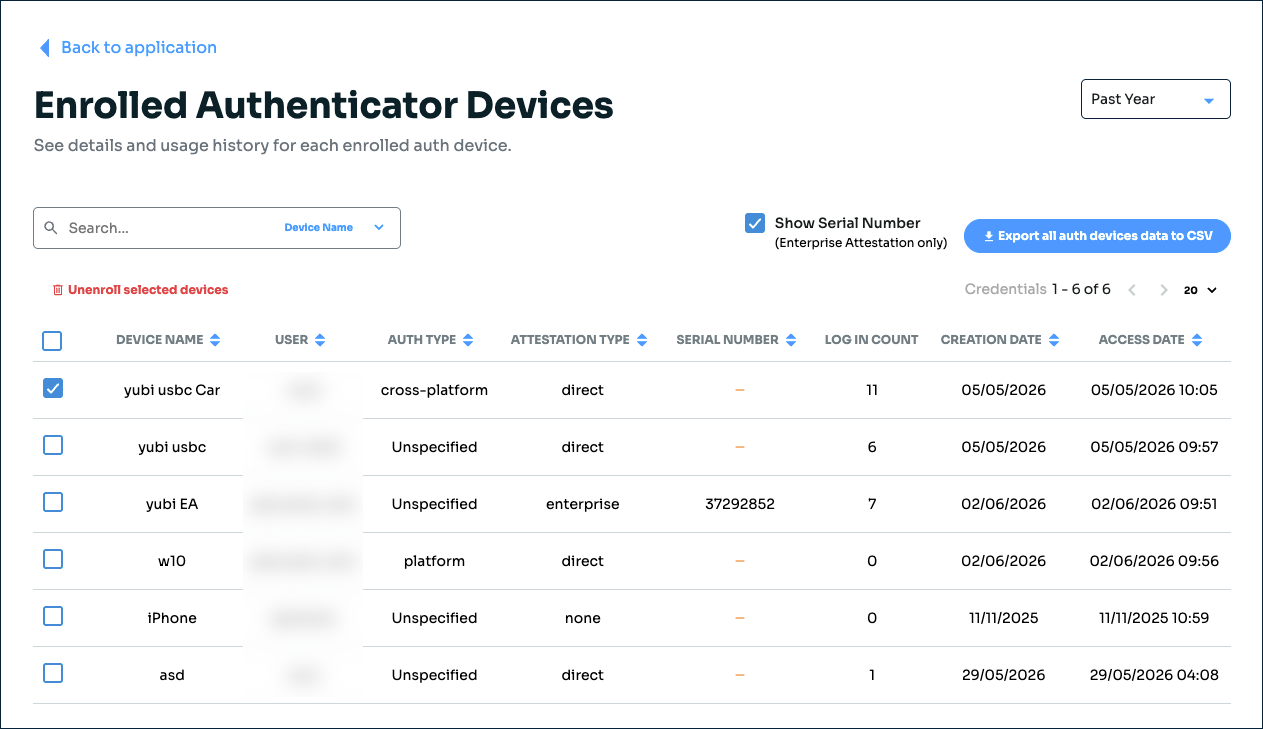Screen dimensions: 1263x729
Task: Check the asd row checkbox
Action: [53, 673]
